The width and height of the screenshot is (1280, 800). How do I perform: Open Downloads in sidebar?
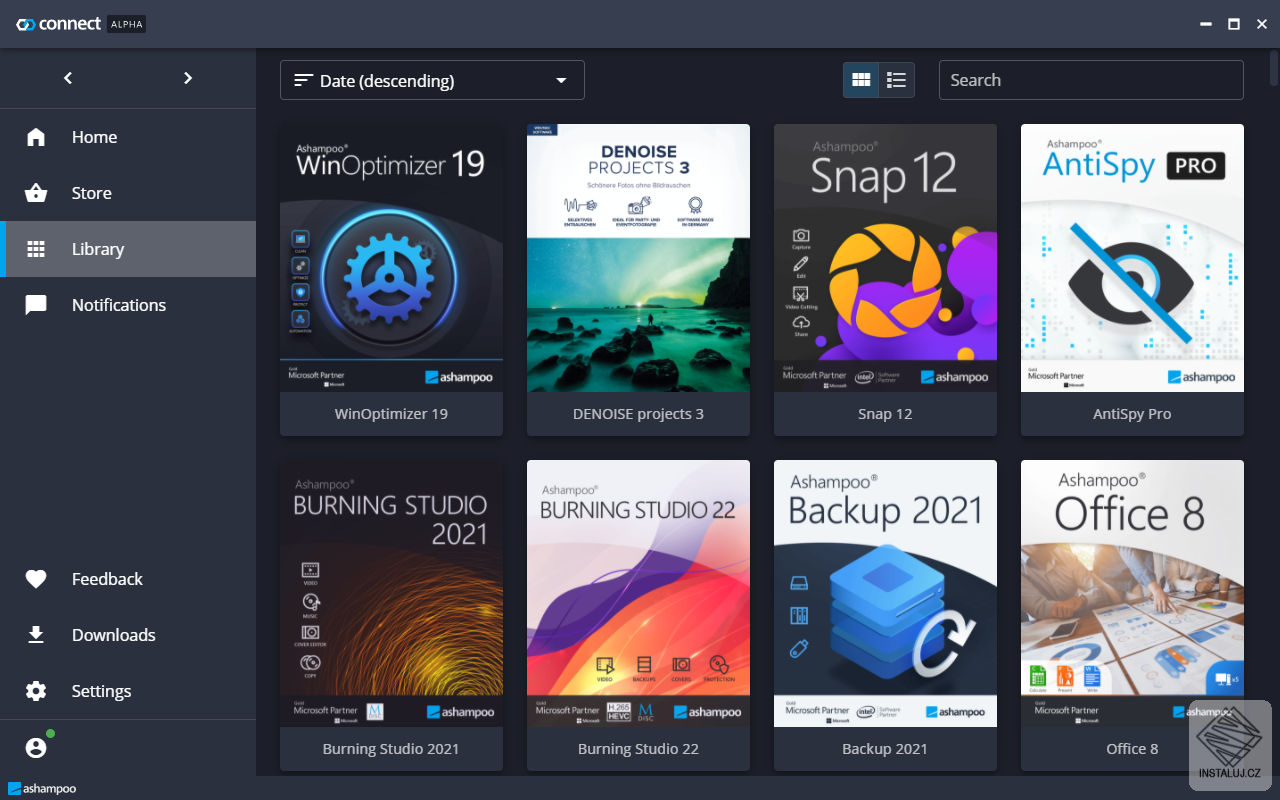(128, 635)
